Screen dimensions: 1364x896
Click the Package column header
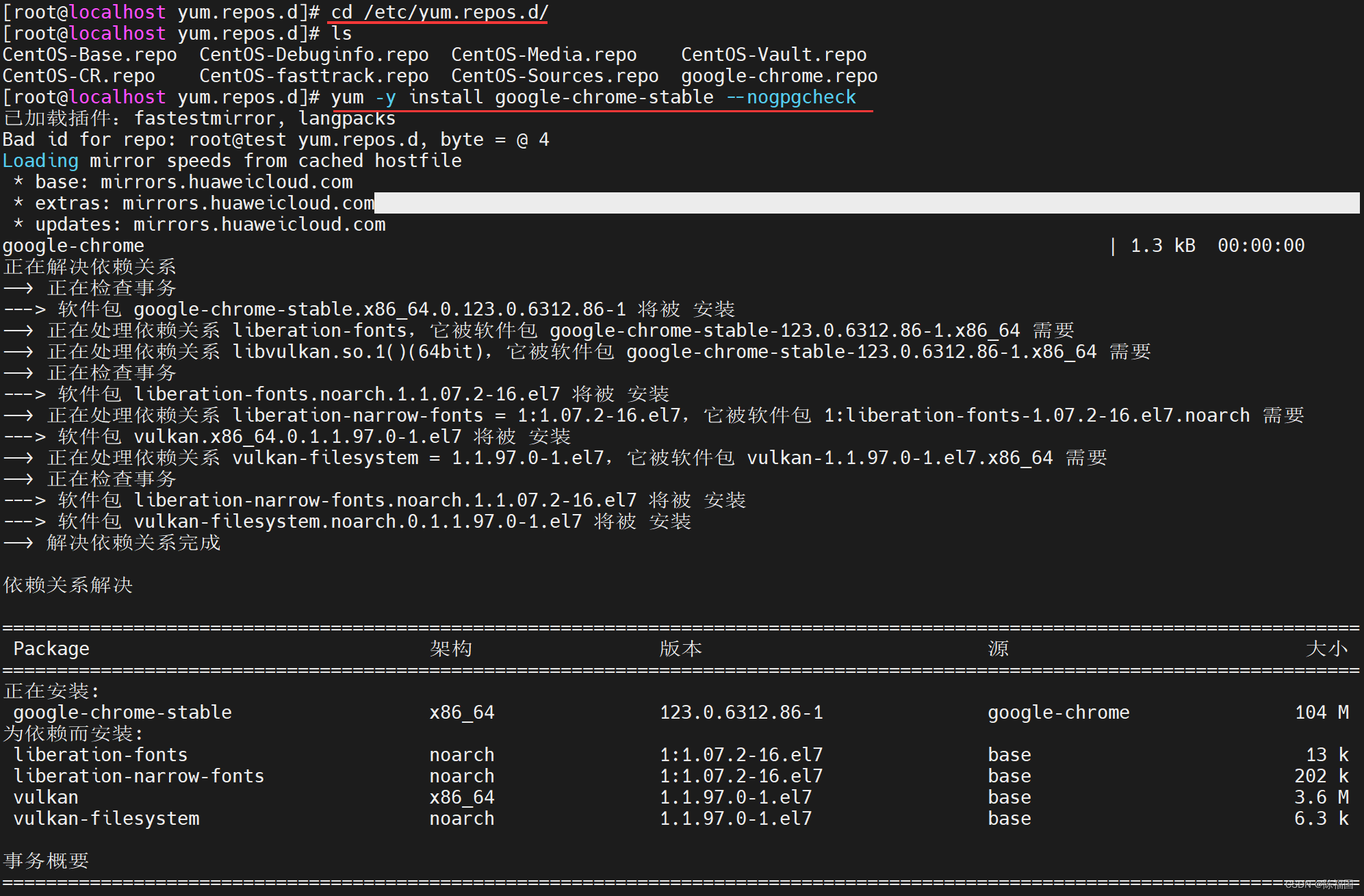click(51, 649)
